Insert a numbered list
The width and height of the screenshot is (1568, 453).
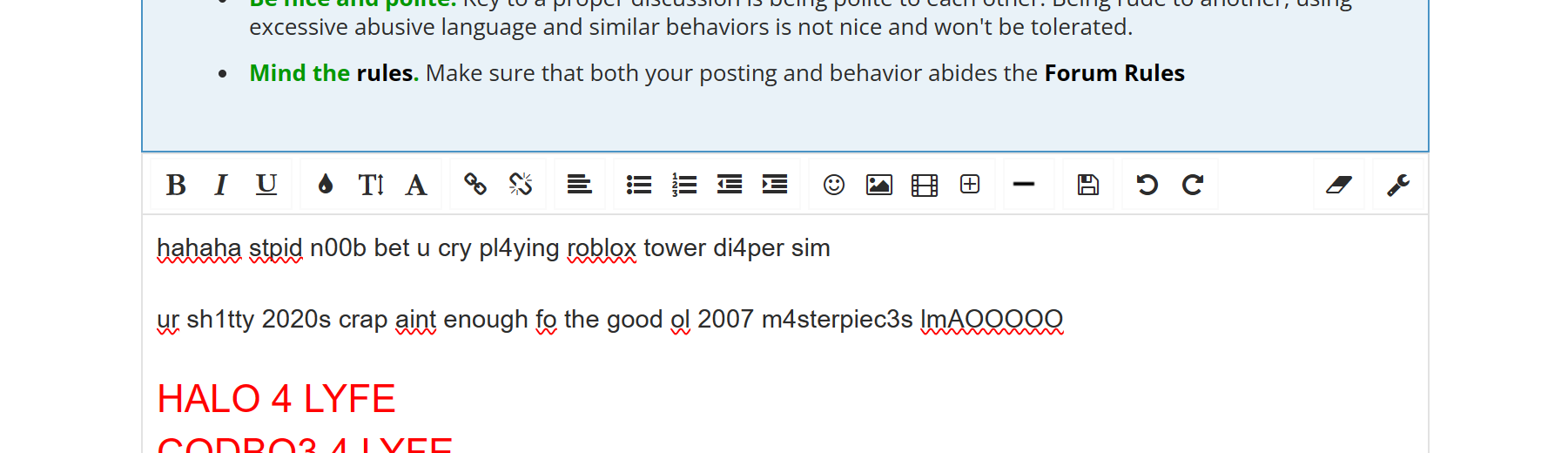tap(684, 185)
